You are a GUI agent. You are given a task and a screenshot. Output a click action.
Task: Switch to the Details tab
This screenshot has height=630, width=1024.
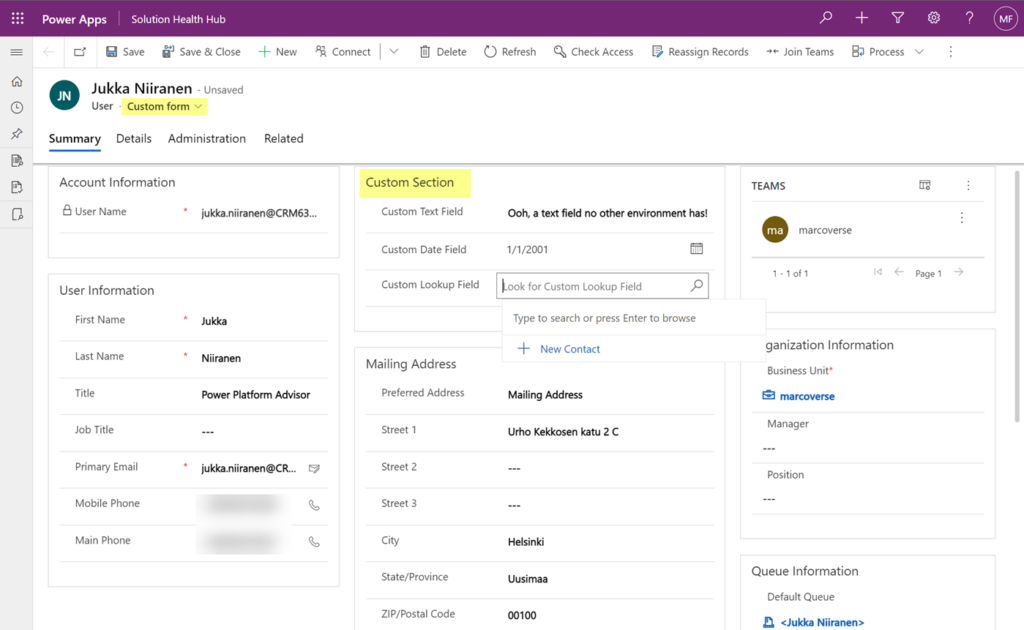point(133,138)
